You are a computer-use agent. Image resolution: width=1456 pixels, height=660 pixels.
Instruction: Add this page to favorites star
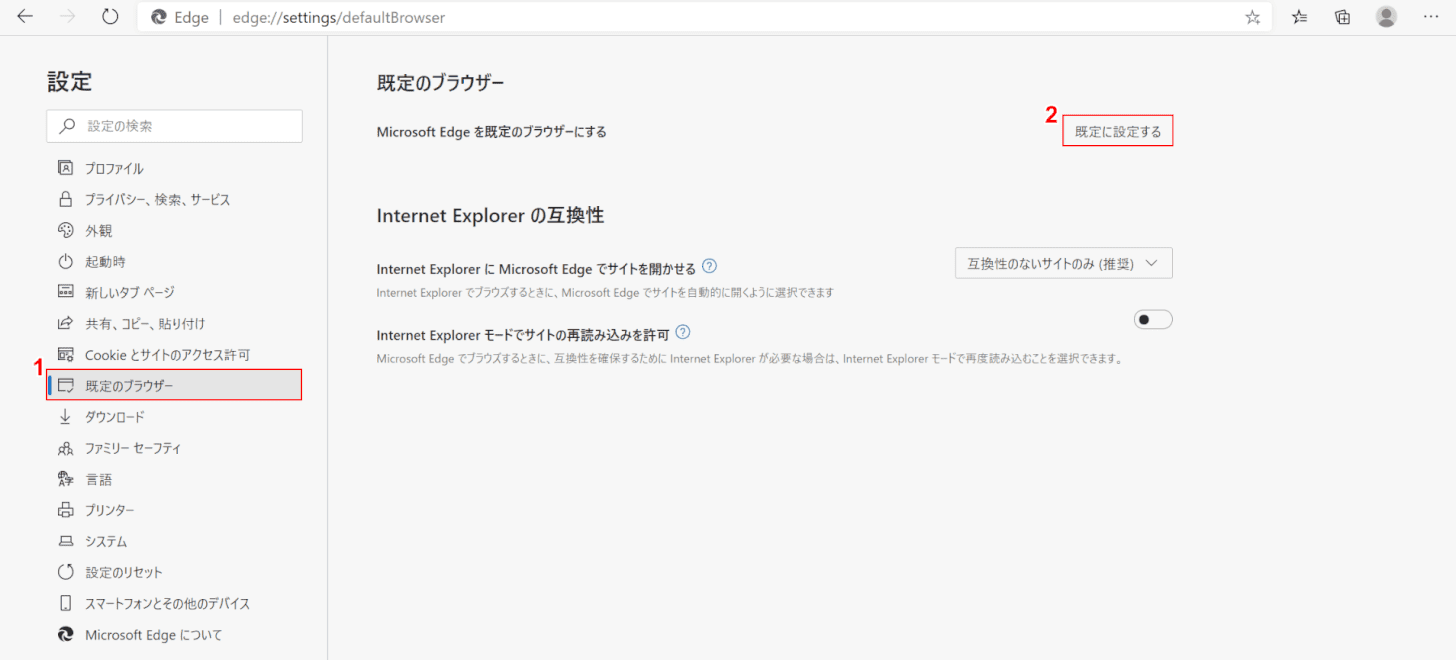pos(1253,17)
